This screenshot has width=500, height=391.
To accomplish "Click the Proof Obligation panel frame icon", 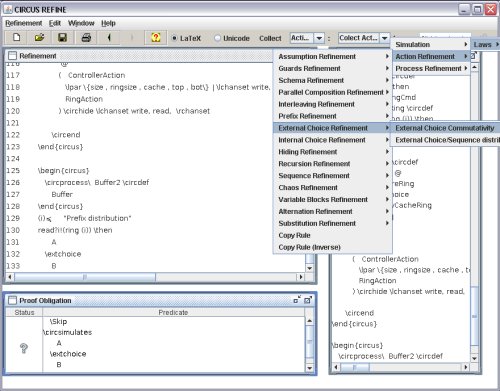I will pos(12,300).
